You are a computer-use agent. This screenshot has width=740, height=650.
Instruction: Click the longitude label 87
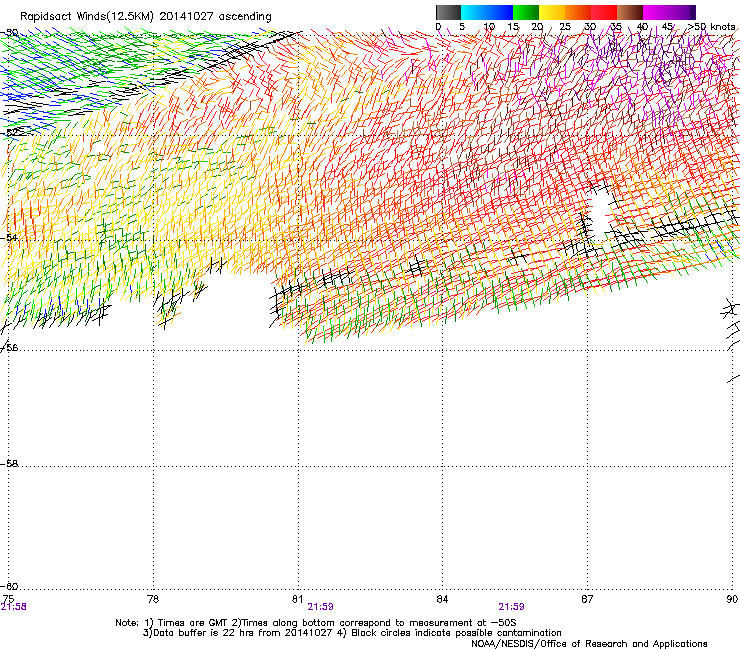pyautogui.click(x=587, y=599)
